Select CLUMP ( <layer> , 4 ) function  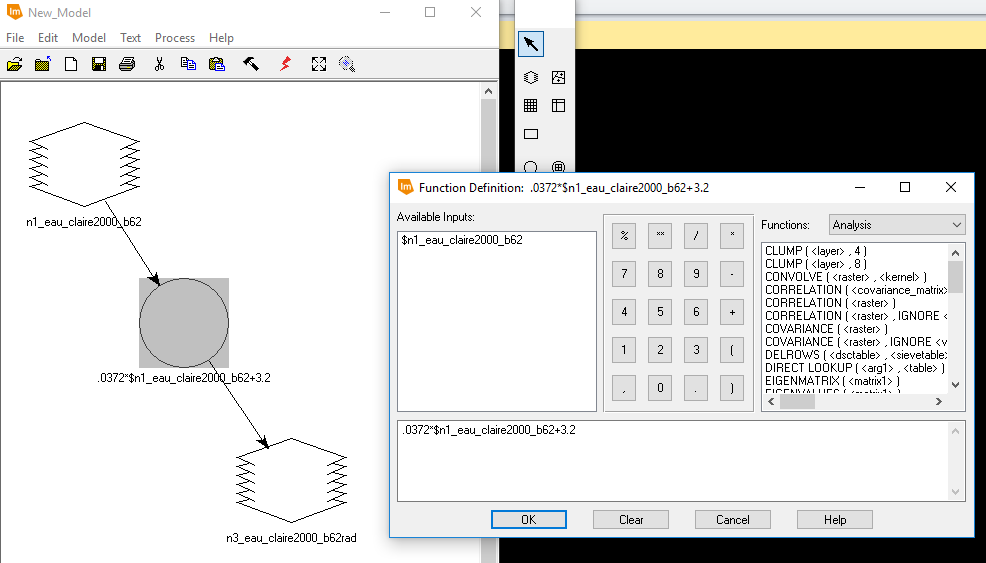(x=816, y=251)
